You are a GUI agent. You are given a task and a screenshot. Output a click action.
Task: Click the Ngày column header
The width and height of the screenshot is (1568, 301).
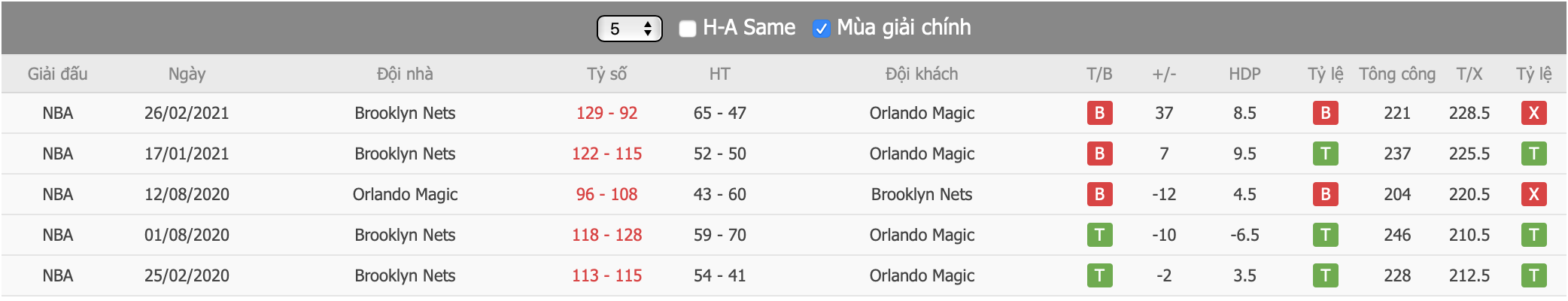click(187, 74)
